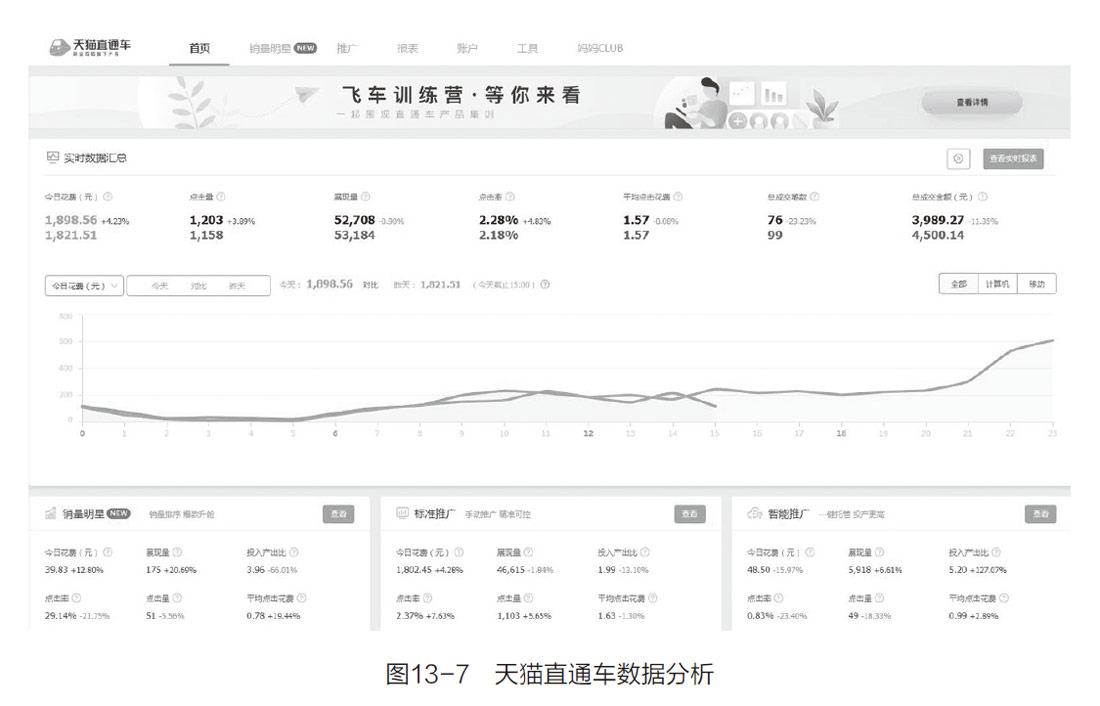Click help icon next to 点击量 in summary
The width and height of the screenshot is (1100, 706).
[x=221, y=197]
